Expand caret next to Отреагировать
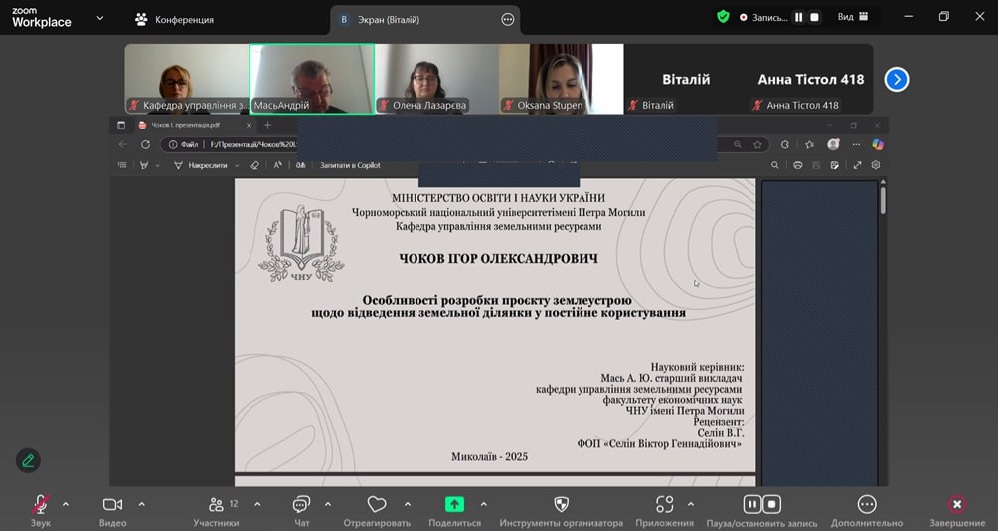This screenshot has height=531, width=998. click(407, 504)
